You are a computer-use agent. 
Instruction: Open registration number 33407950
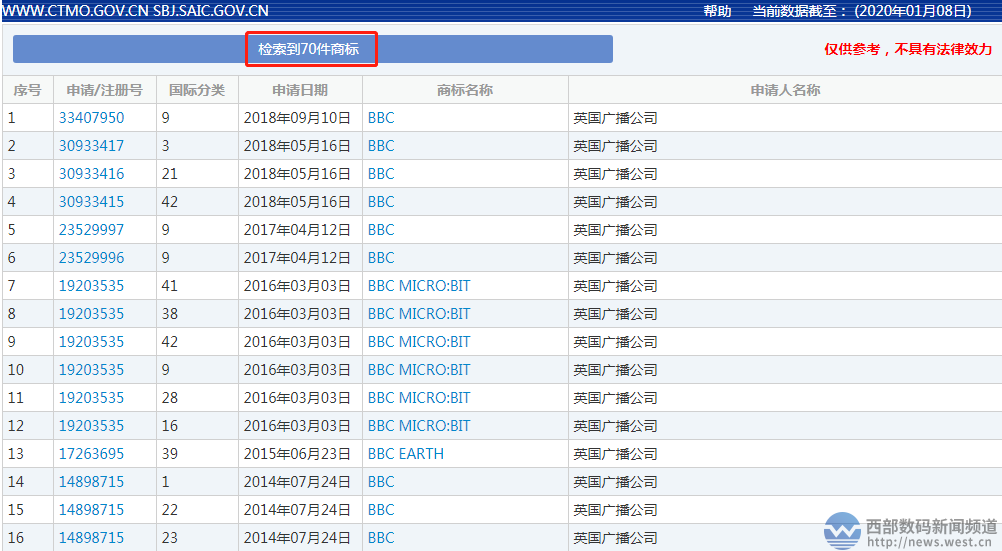click(91, 118)
